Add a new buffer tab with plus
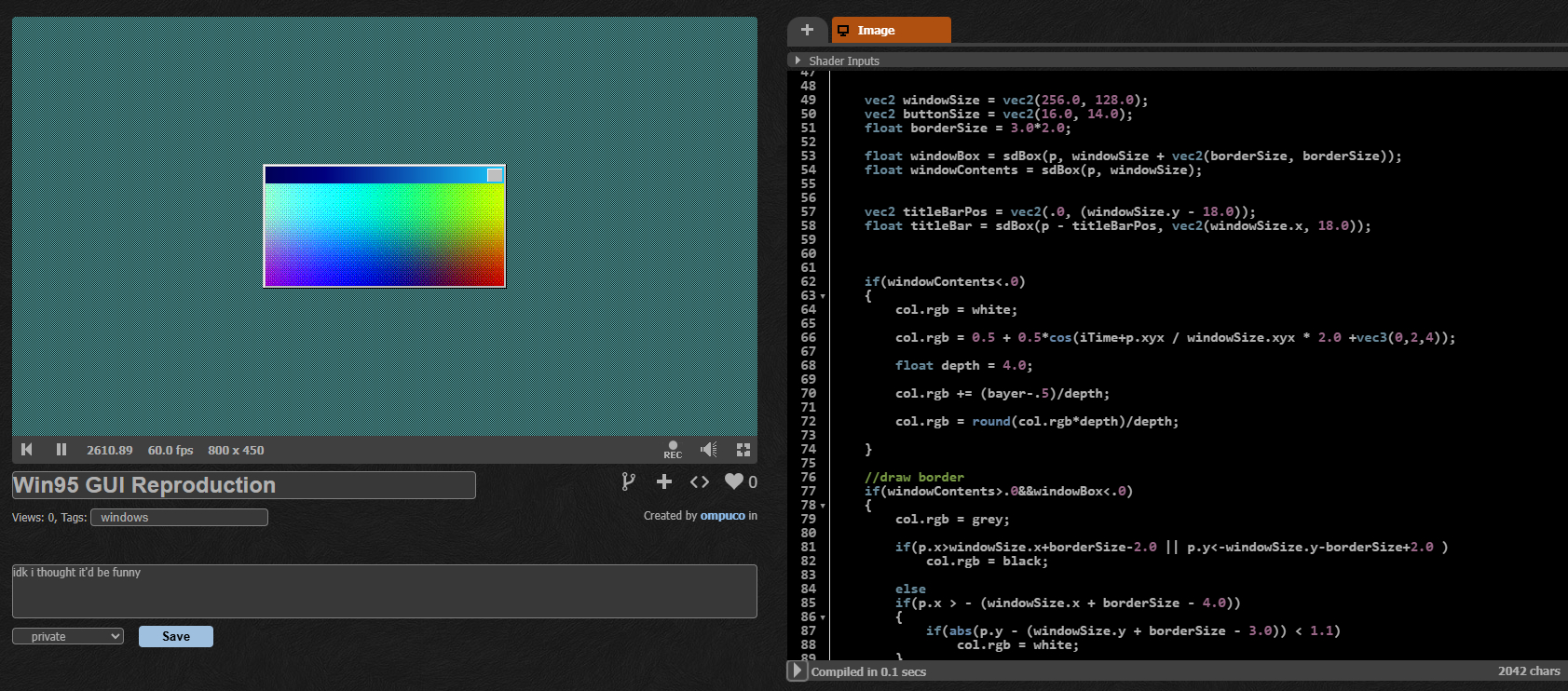This screenshot has height=691, width=1568. point(807,30)
